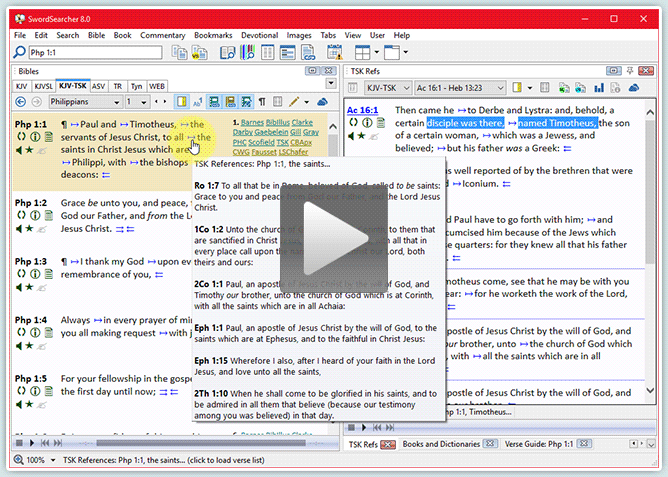Viewport: 668px width, 477px height.
Task: Close the Verse Guide: Php 1:1 tab
Action: pyautogui.click(x=584, y=444)
